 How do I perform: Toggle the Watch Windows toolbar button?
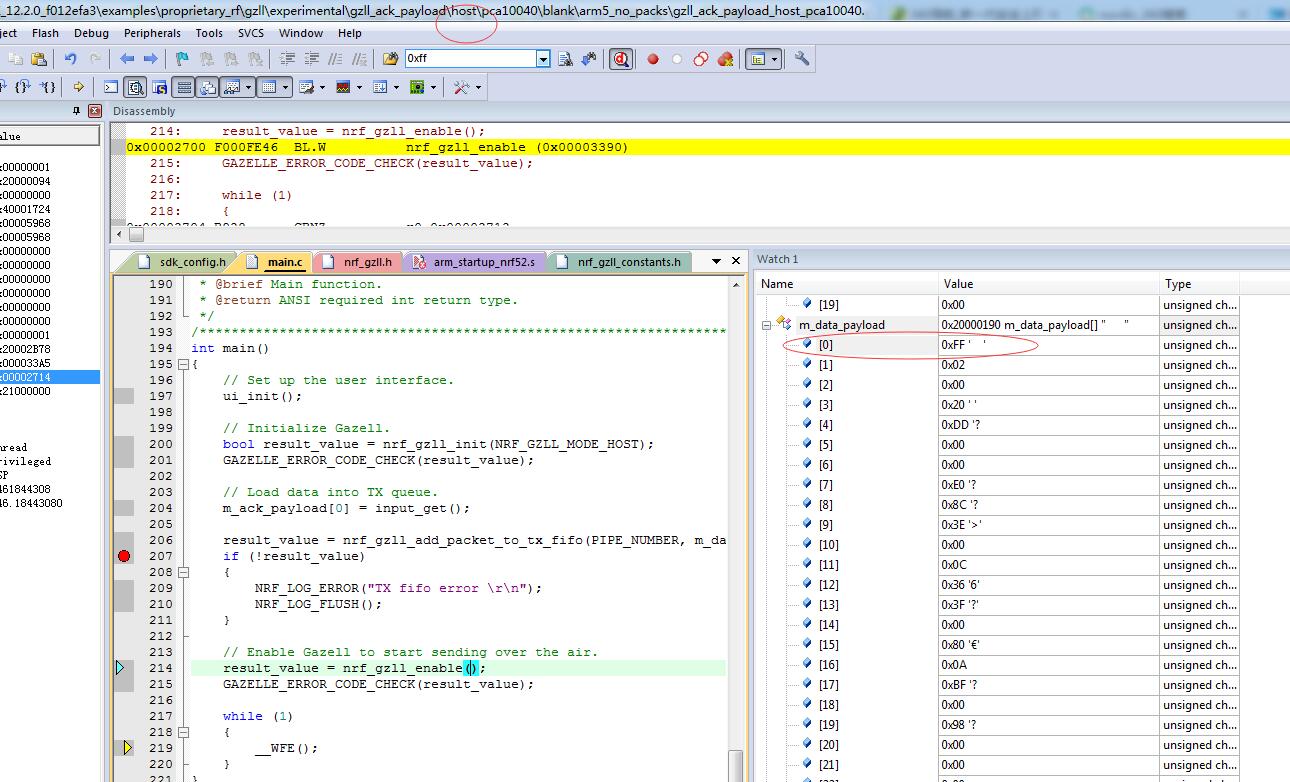coord(232,87)
